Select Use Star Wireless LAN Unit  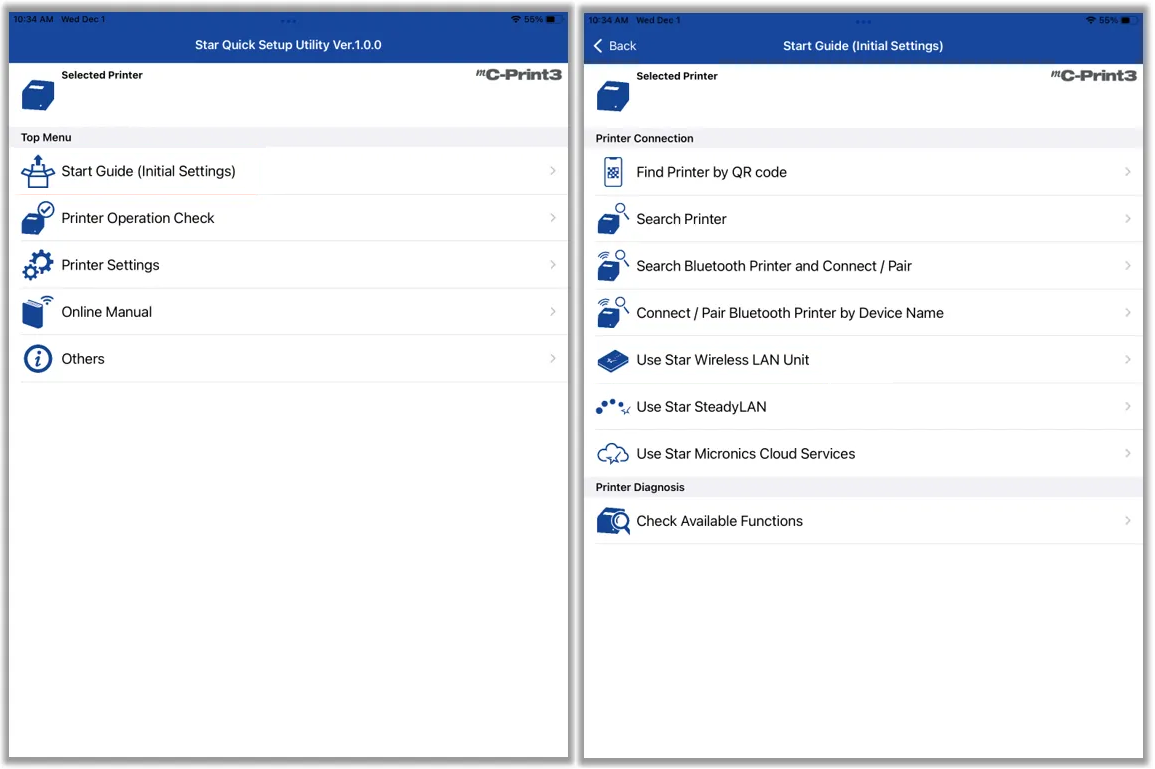point(863,360)
